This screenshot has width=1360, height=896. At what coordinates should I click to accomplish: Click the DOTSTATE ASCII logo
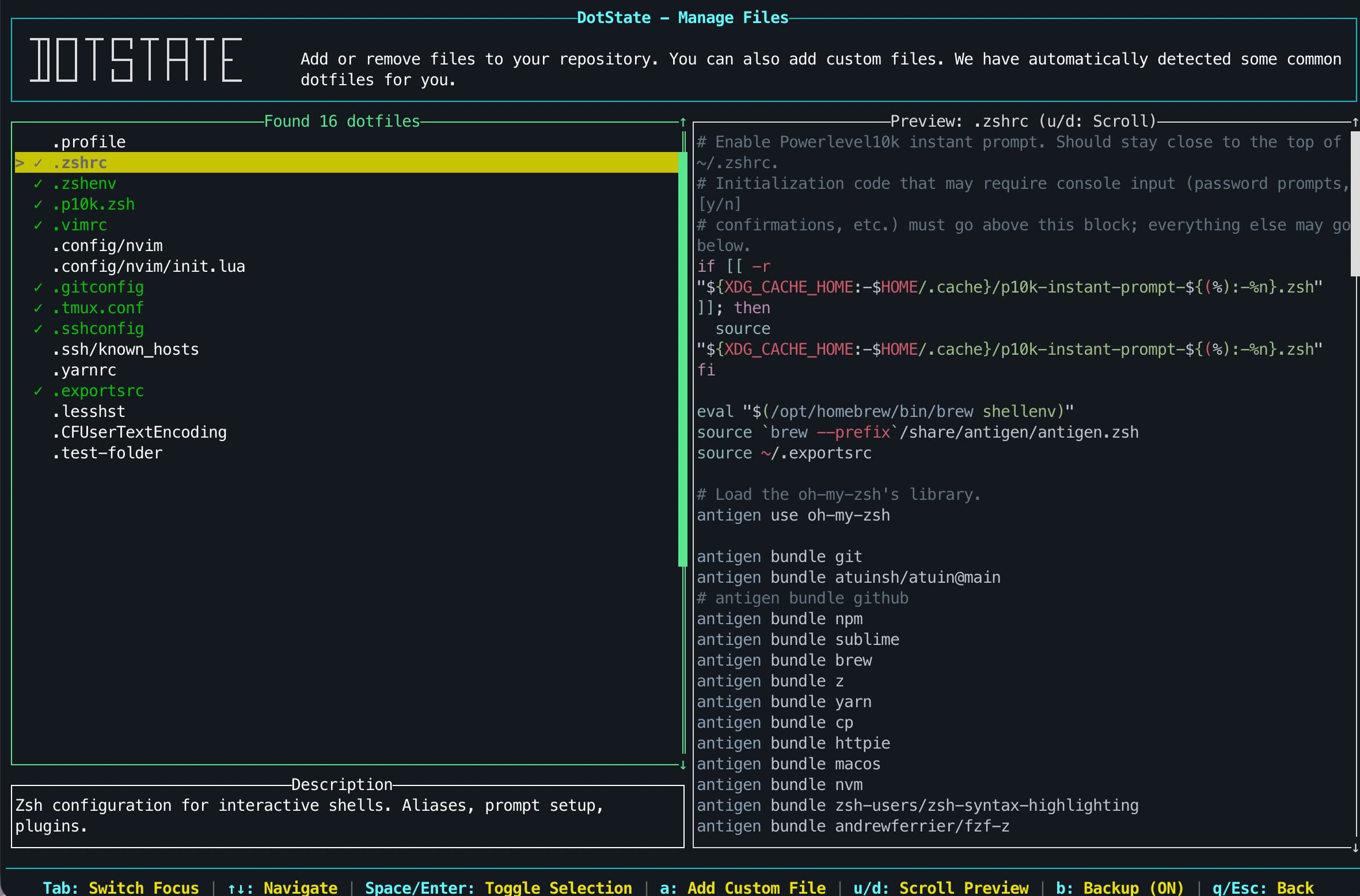[x=136, y=60]
